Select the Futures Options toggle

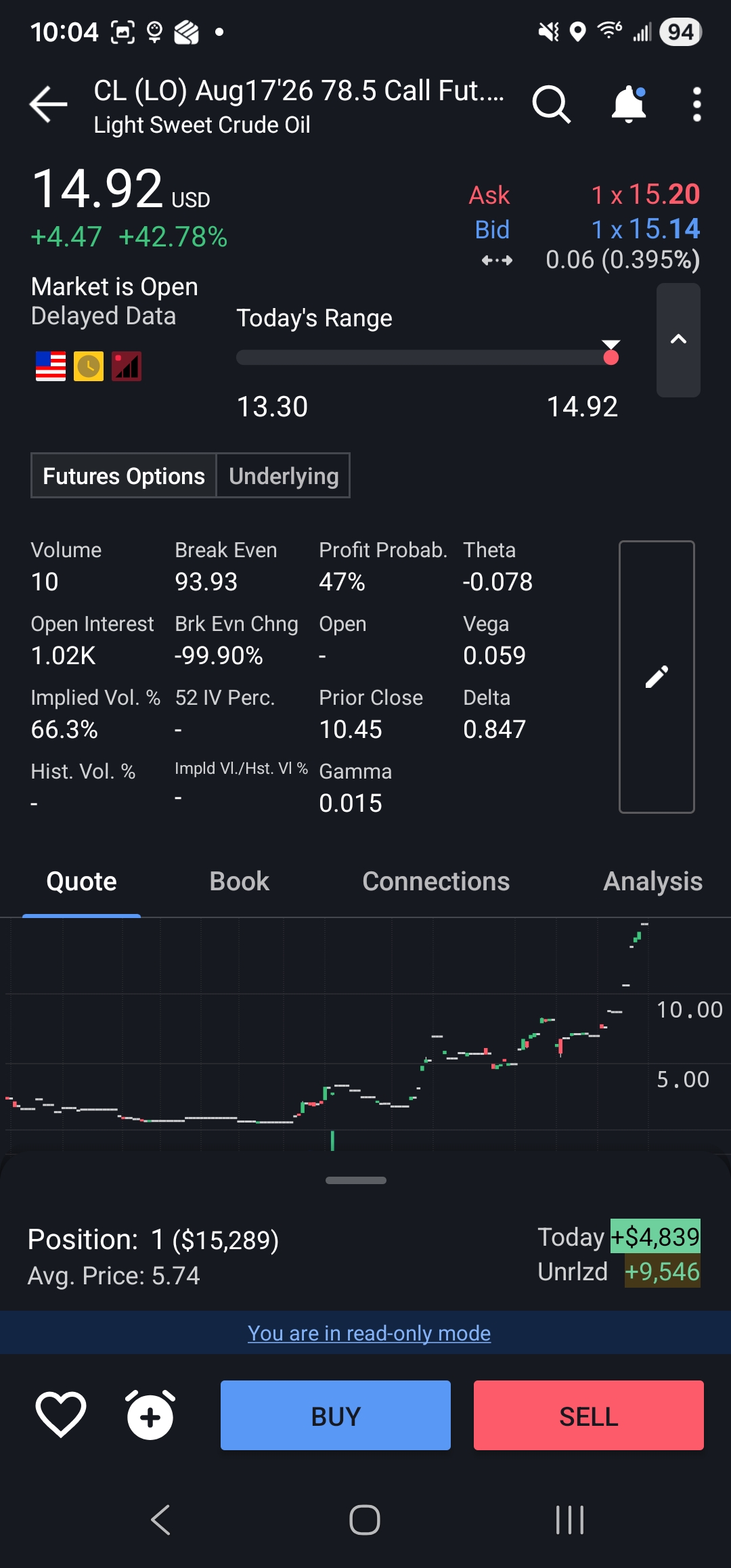124,475
